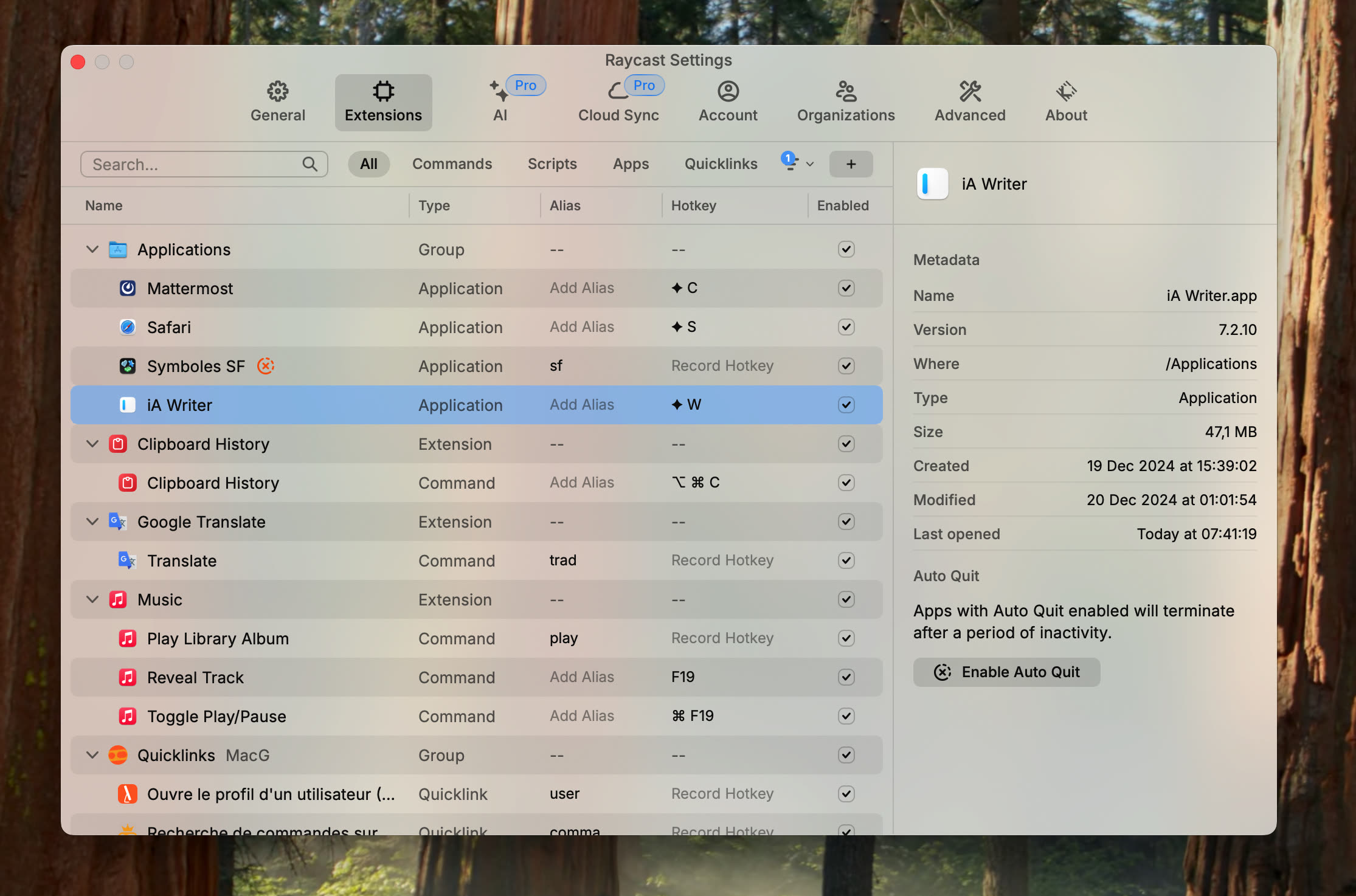
Task: Toggle the iA Writer enabled checkbox
Action: [x=846, y=405]
